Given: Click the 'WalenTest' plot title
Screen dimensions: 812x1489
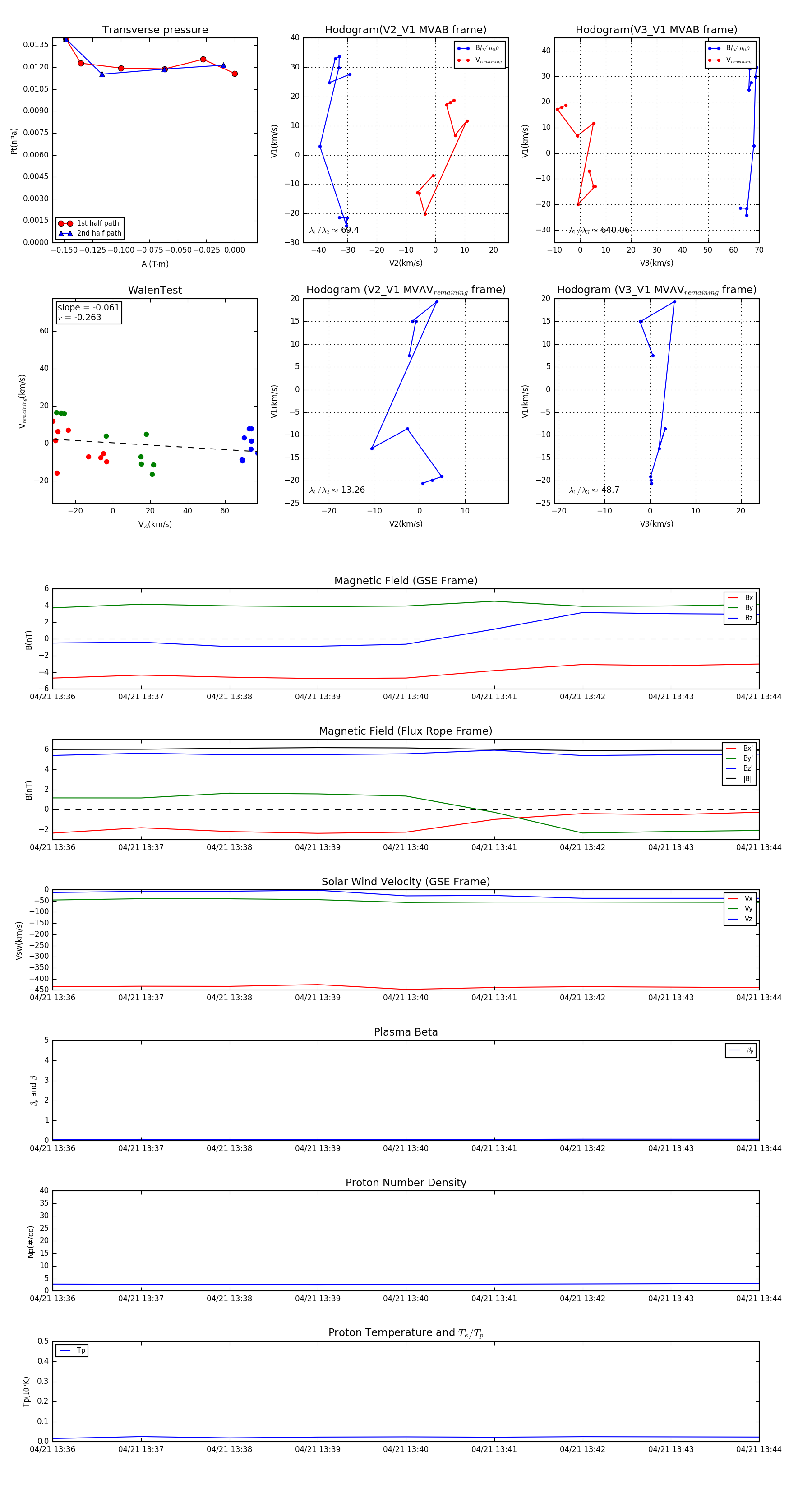Looking at the screenshot, I should pyautogui.click(x=155, y=290).
